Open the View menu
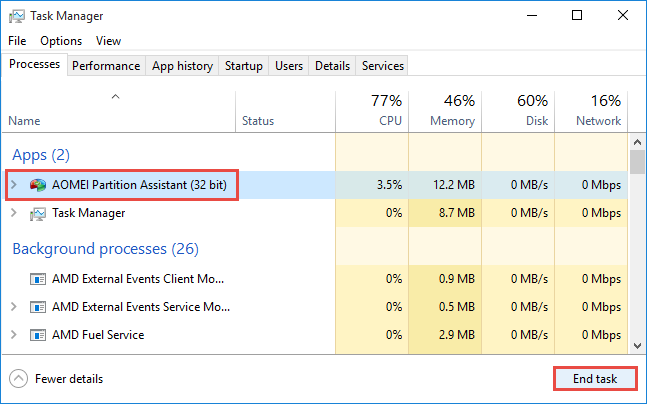 109,41
